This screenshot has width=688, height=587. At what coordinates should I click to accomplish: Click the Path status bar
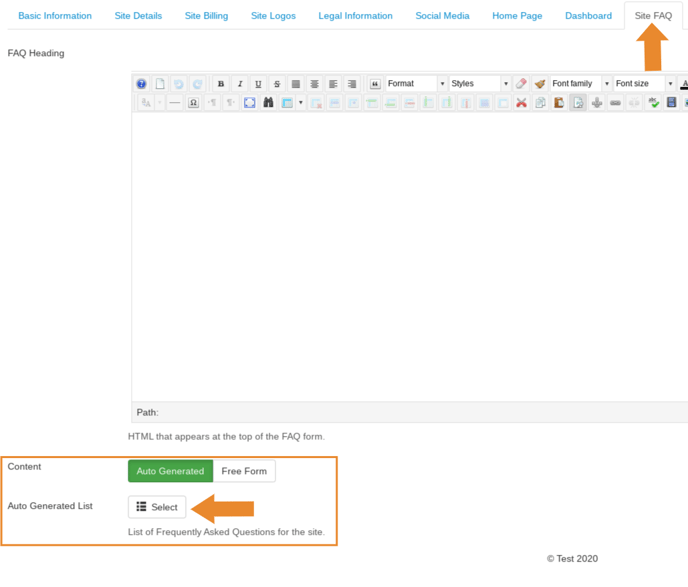pyautogui.click(x=410, y=412)
